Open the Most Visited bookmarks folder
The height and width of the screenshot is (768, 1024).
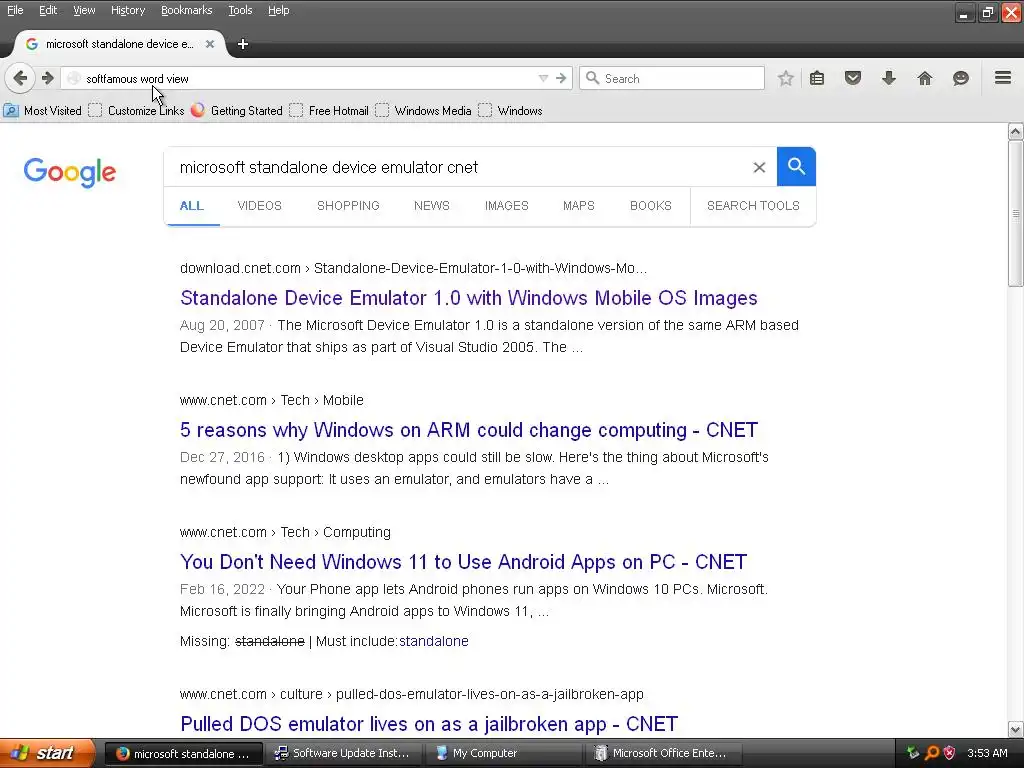pos(43,110)
